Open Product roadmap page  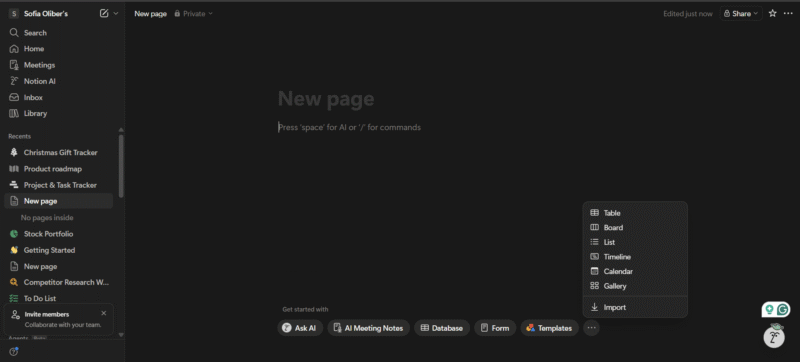59,169
